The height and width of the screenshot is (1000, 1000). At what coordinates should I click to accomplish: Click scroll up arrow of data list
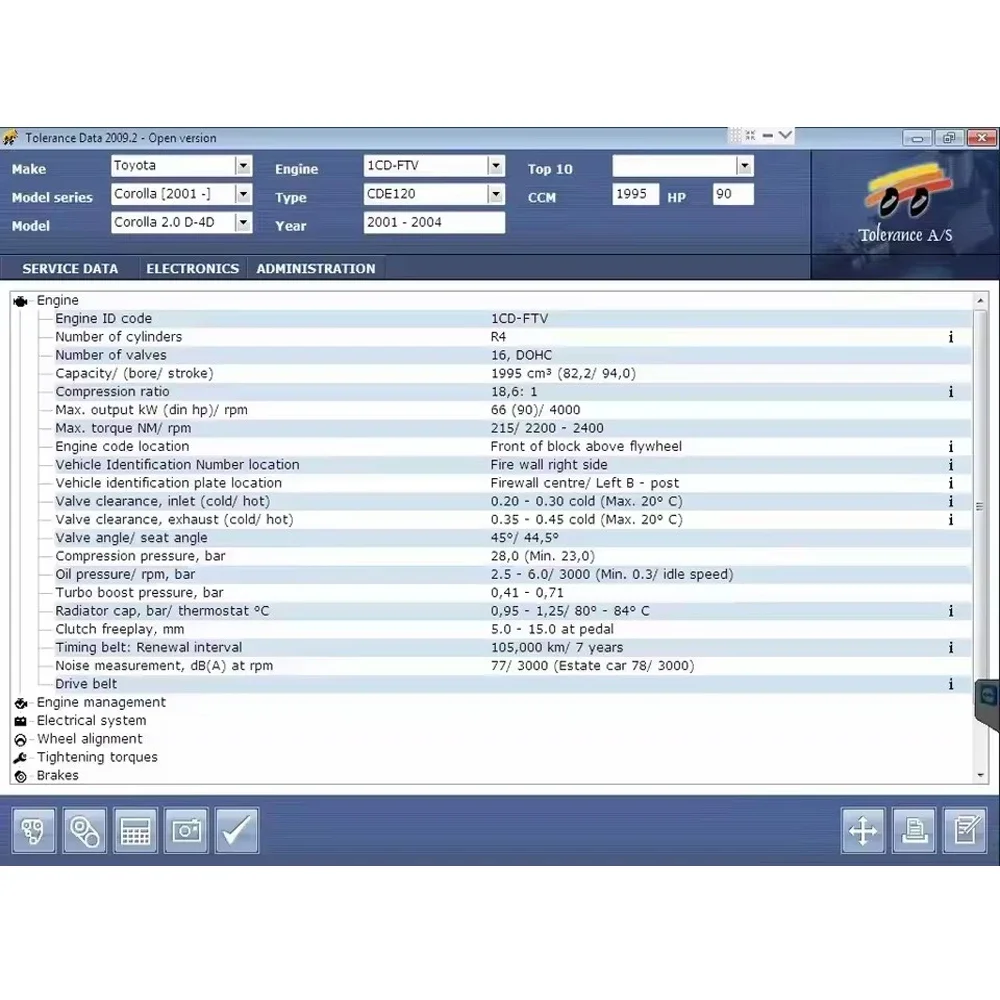coord(980,300)
